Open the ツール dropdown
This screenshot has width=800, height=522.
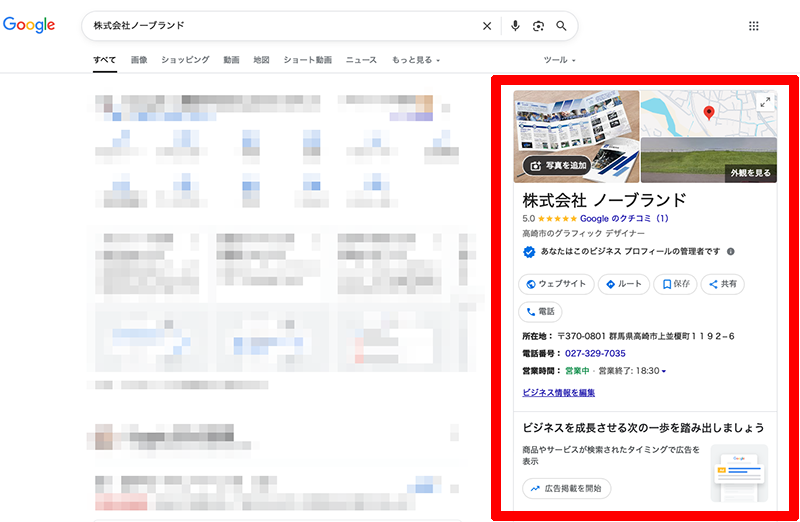click(x=560, y=60)
